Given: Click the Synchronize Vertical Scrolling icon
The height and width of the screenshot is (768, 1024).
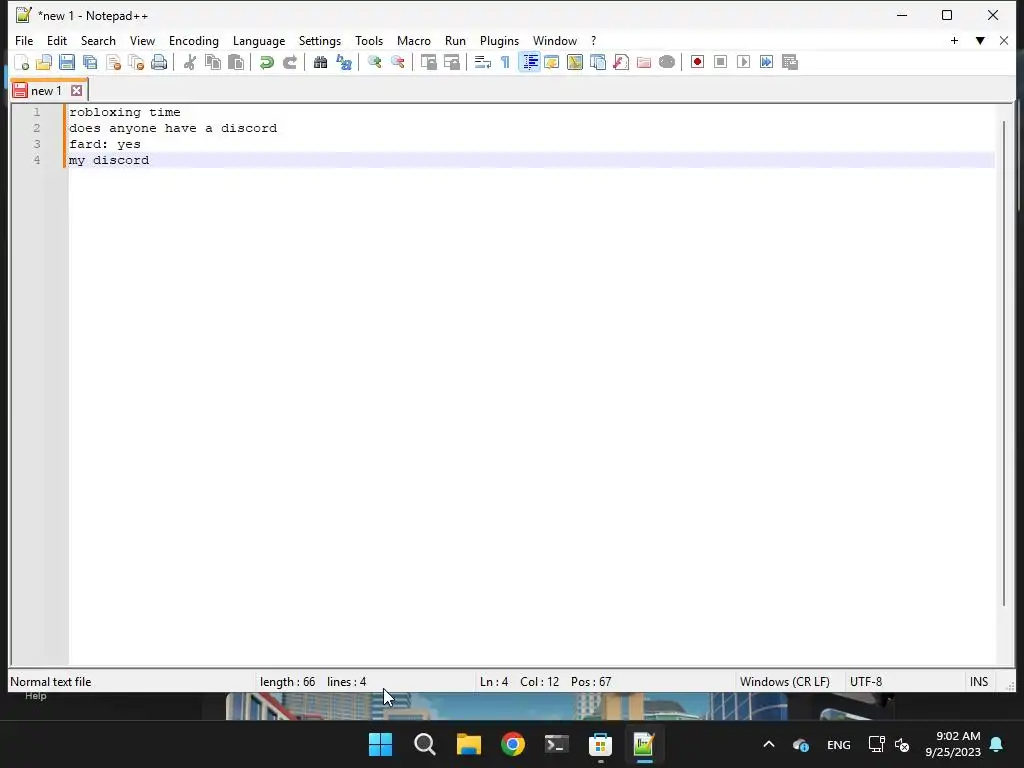Looking at the screenshot, I should [428, 62].
